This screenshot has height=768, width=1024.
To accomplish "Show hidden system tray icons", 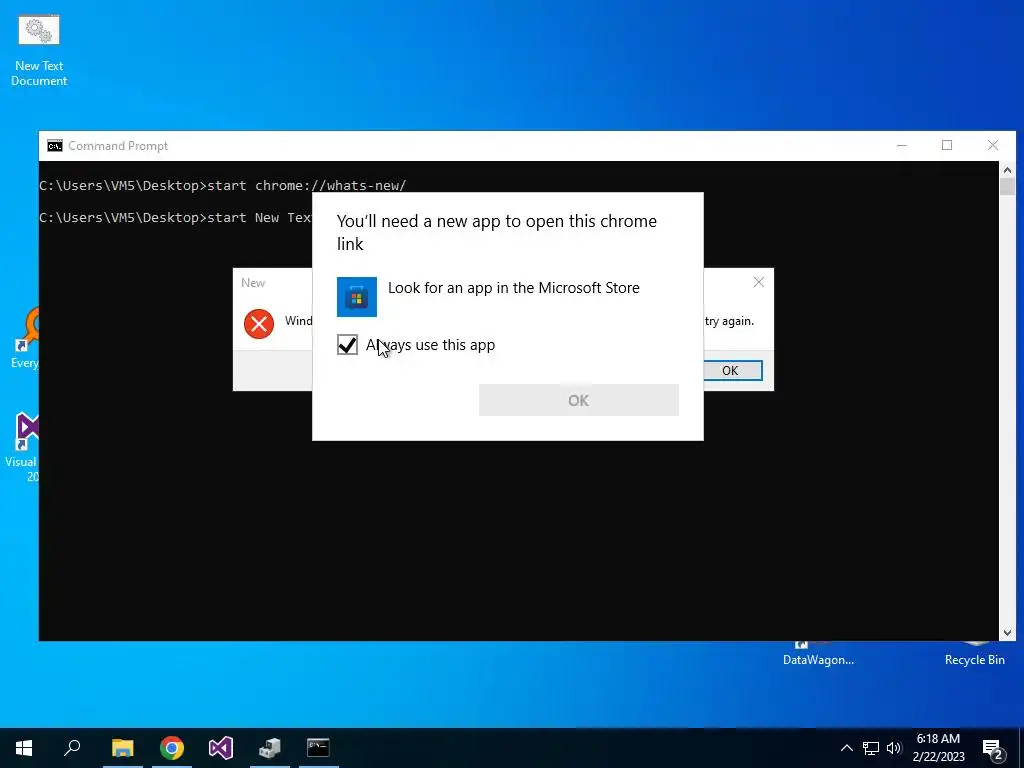I will point(846,748).
